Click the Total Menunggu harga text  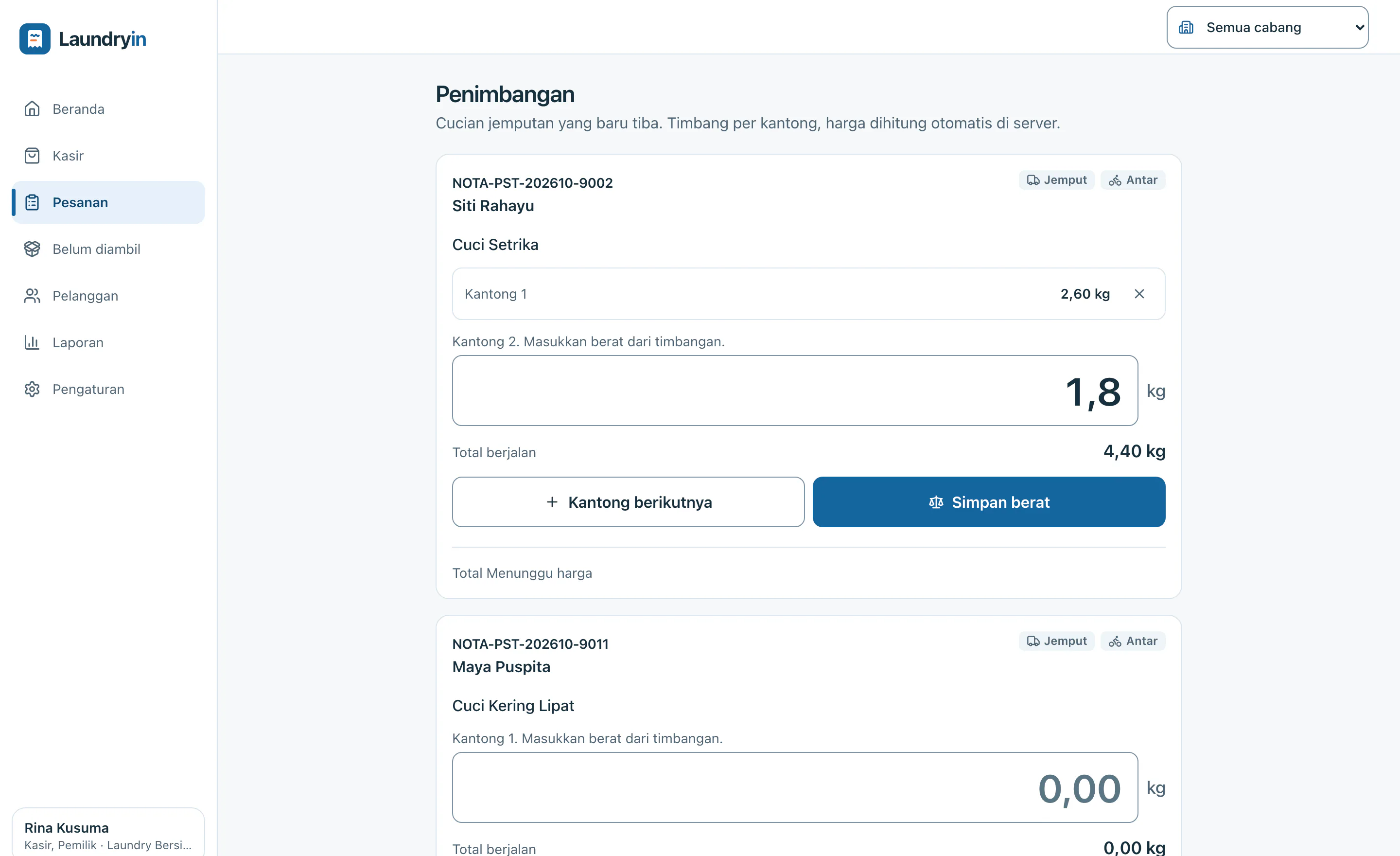point(522,573)
